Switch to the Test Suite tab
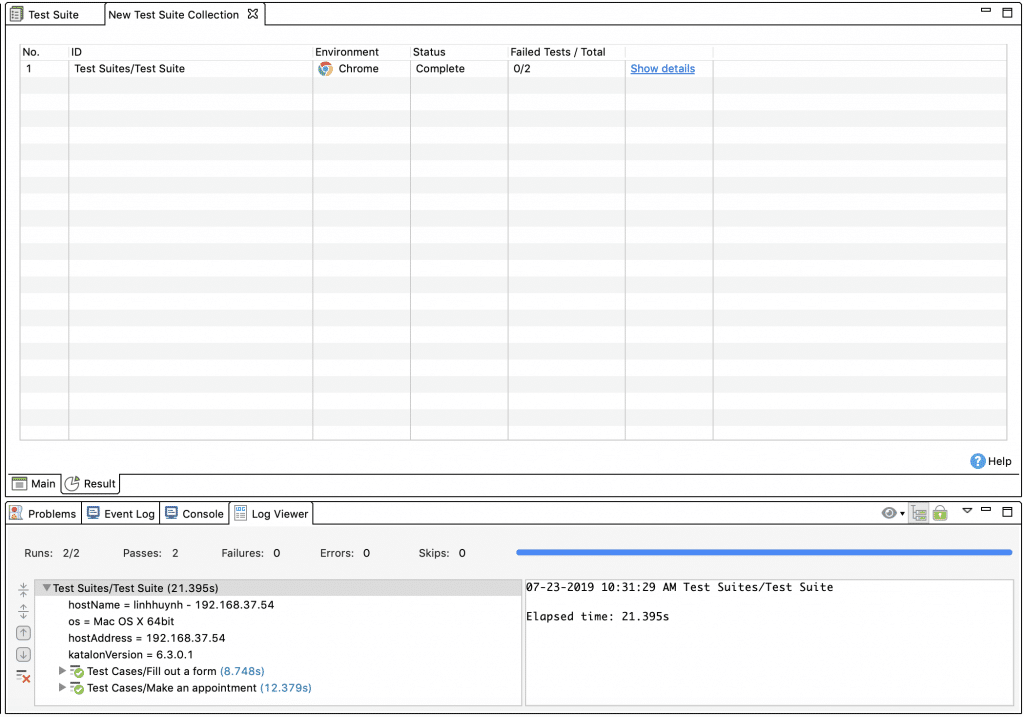The image size is (1024, 717). tap(54, 14)
